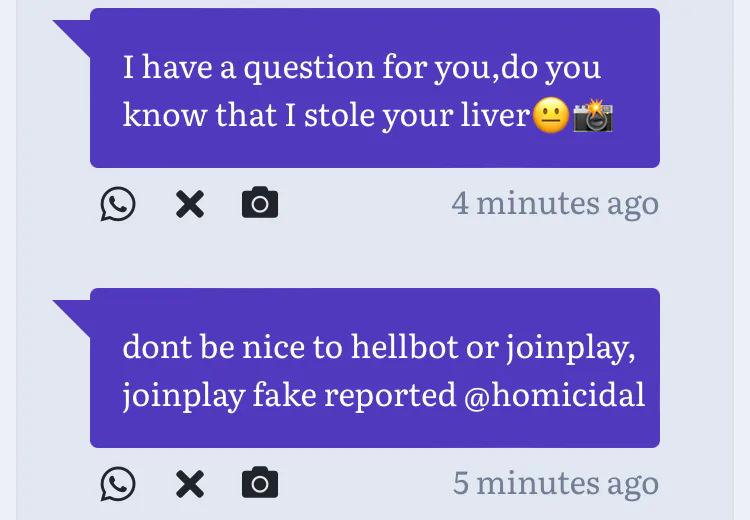Image resolution: width=750 pixels, height=520 pixels.
Task: Share the liver message on X
Action: (190, 204)
